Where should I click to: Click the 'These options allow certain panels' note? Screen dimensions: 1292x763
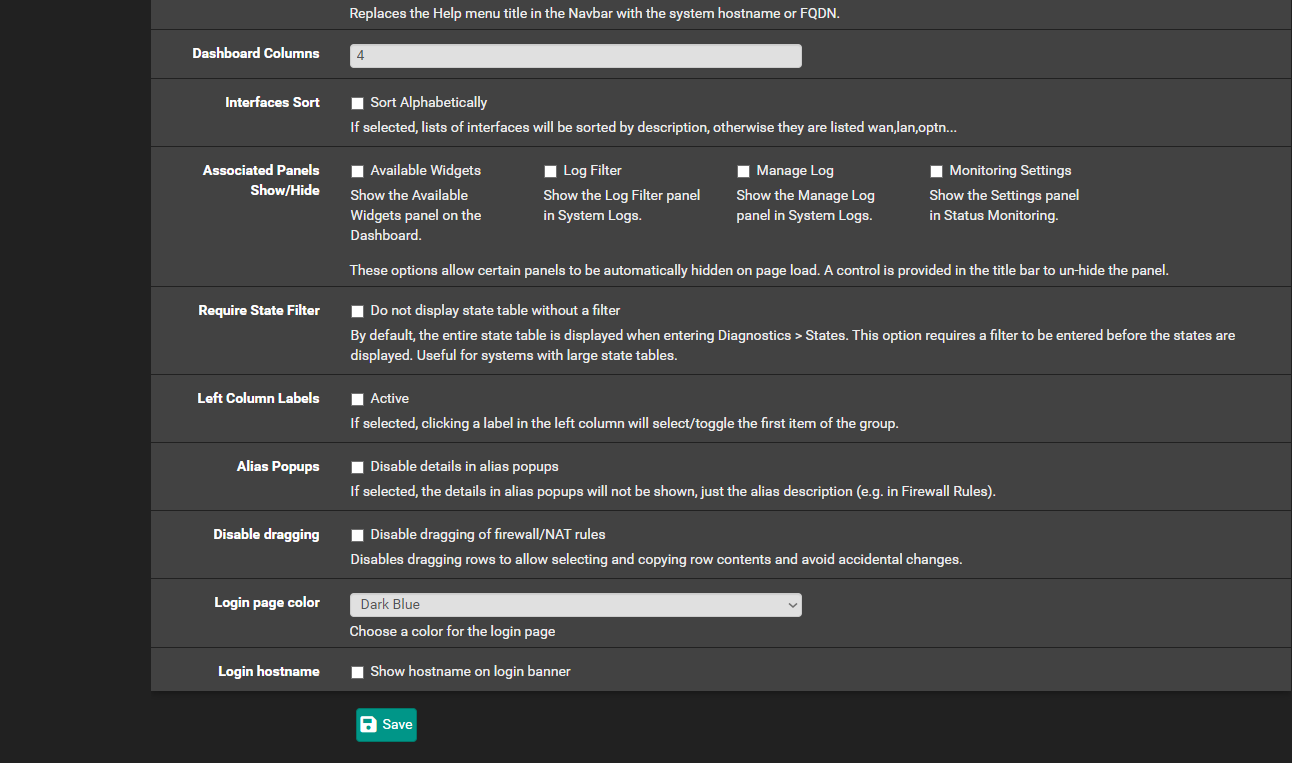click(759, 270)
